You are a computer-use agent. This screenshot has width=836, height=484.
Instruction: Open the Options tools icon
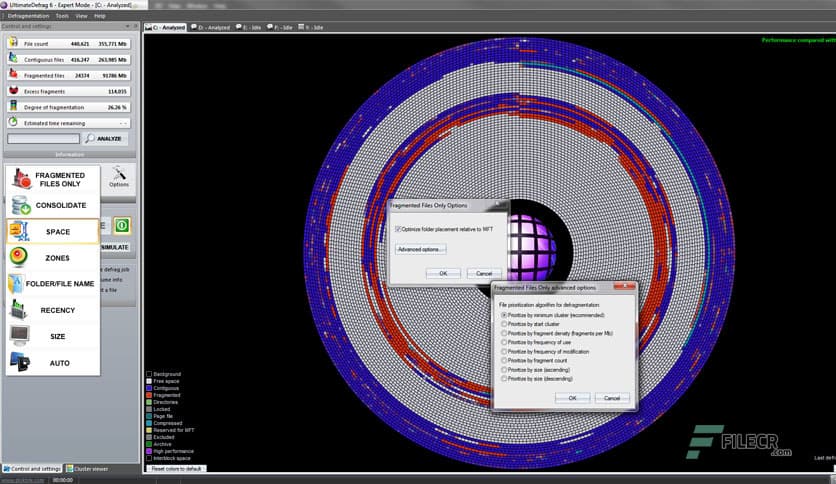click(x=118, y=177)
